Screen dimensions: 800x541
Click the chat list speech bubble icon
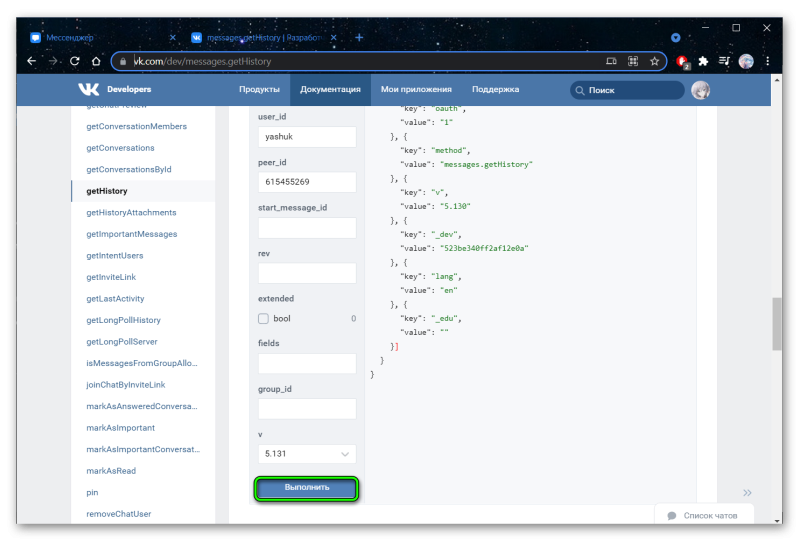[672, 515]
